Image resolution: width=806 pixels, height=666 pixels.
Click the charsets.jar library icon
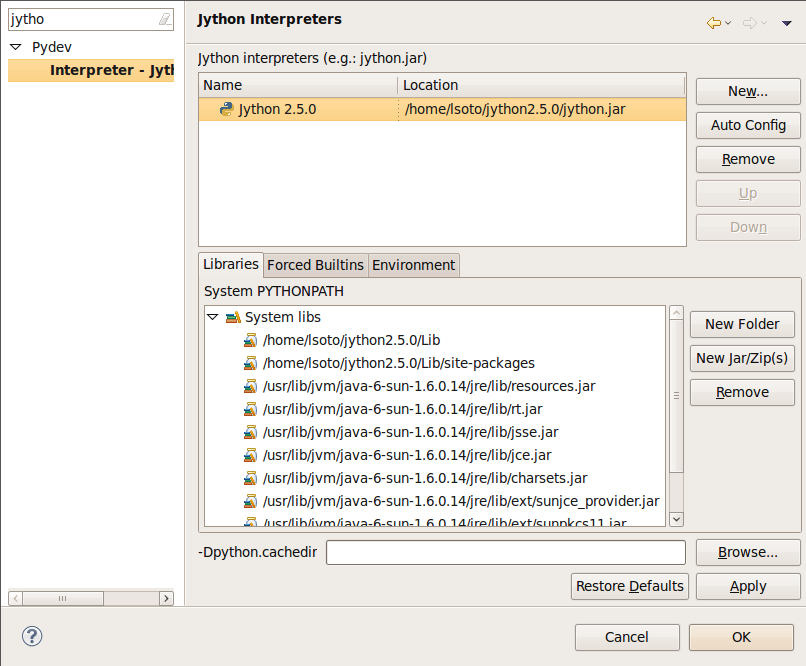point(249,478)
